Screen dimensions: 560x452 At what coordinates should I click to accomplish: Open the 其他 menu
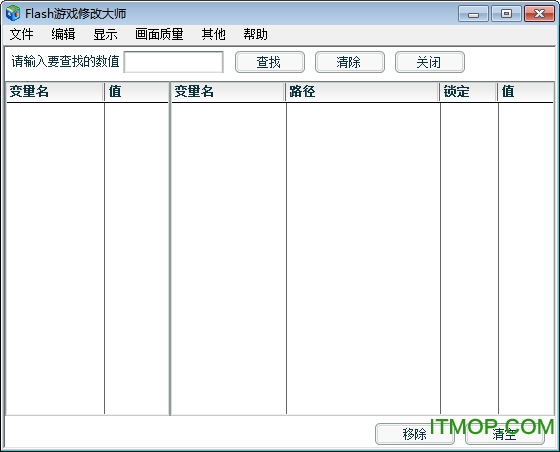(x=214, y=34)
